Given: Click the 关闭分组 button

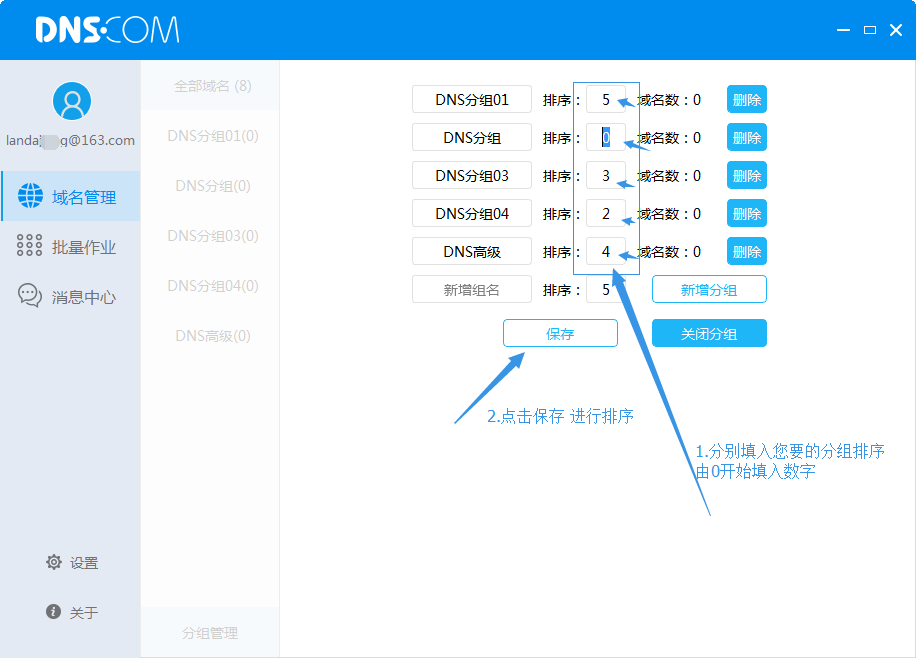Looking at the screenshot, I should tap(709, 334).
